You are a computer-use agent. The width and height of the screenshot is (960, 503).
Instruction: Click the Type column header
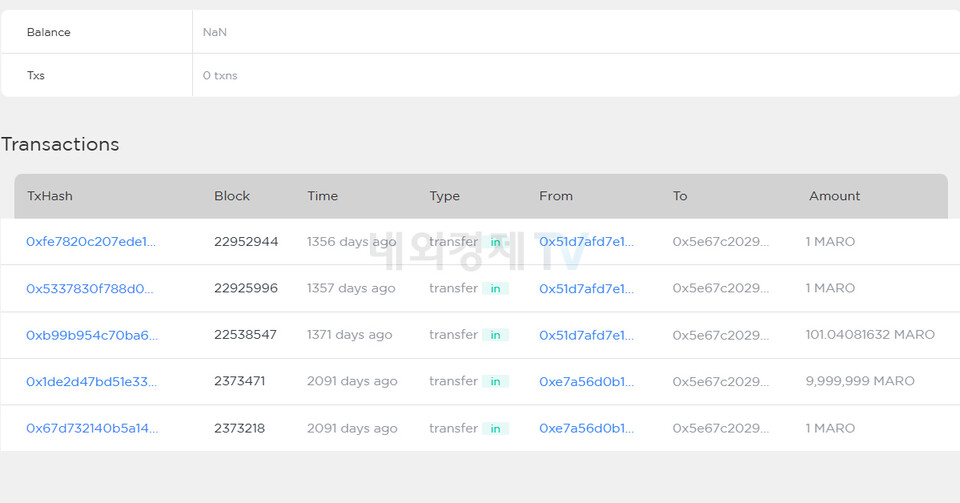coord(444,196)
